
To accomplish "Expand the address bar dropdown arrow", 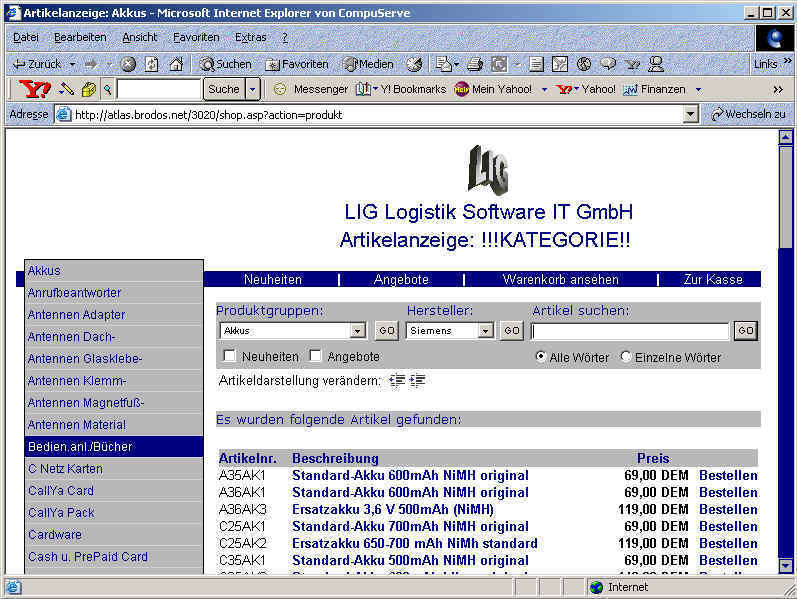I will tap(690, 115).
